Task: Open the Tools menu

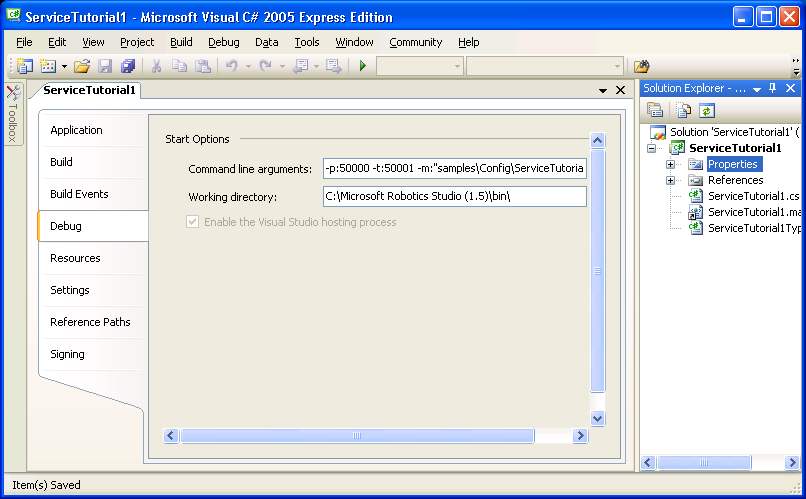Action: click(307, 42)
